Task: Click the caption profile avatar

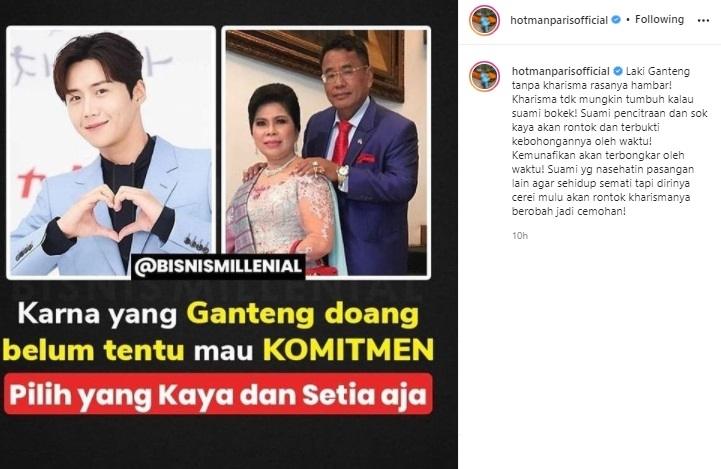Action: 484,76
